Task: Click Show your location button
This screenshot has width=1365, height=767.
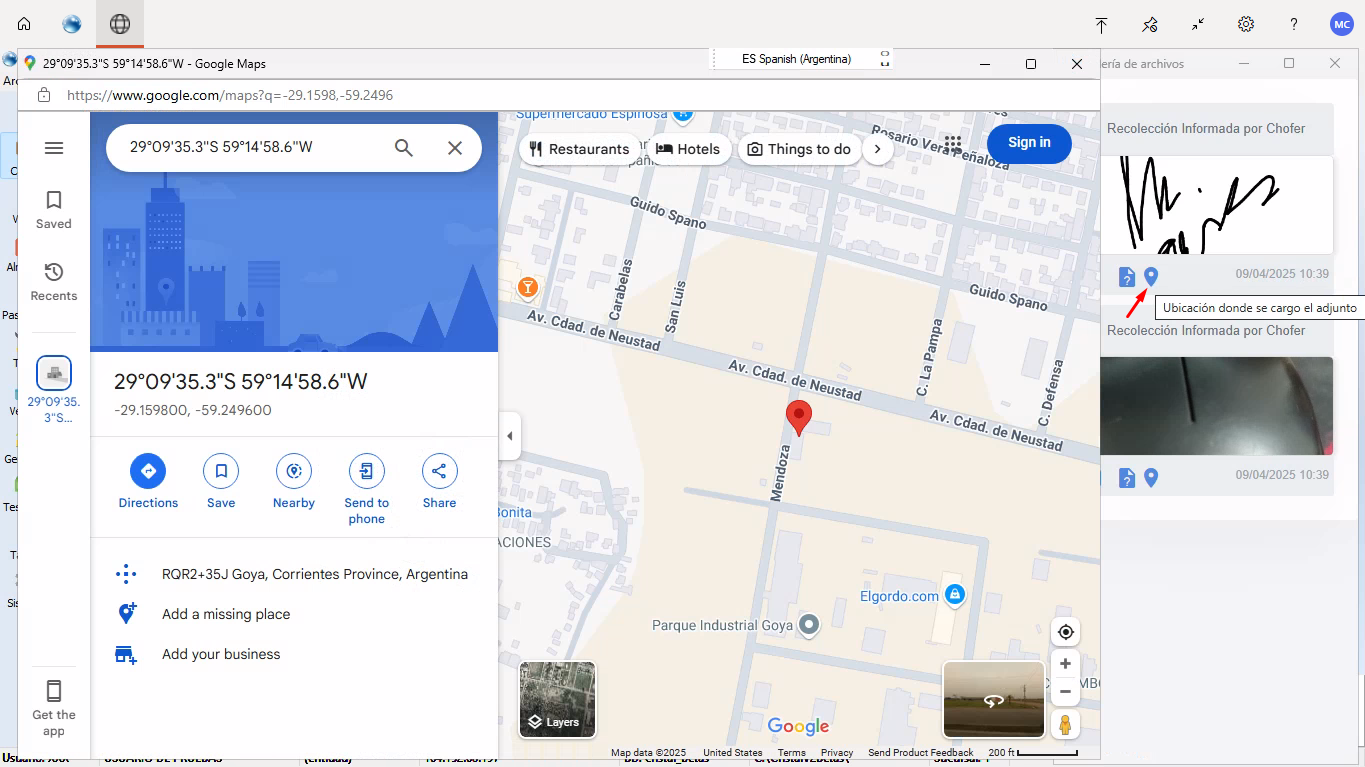Action: [x=1066, y=632]
